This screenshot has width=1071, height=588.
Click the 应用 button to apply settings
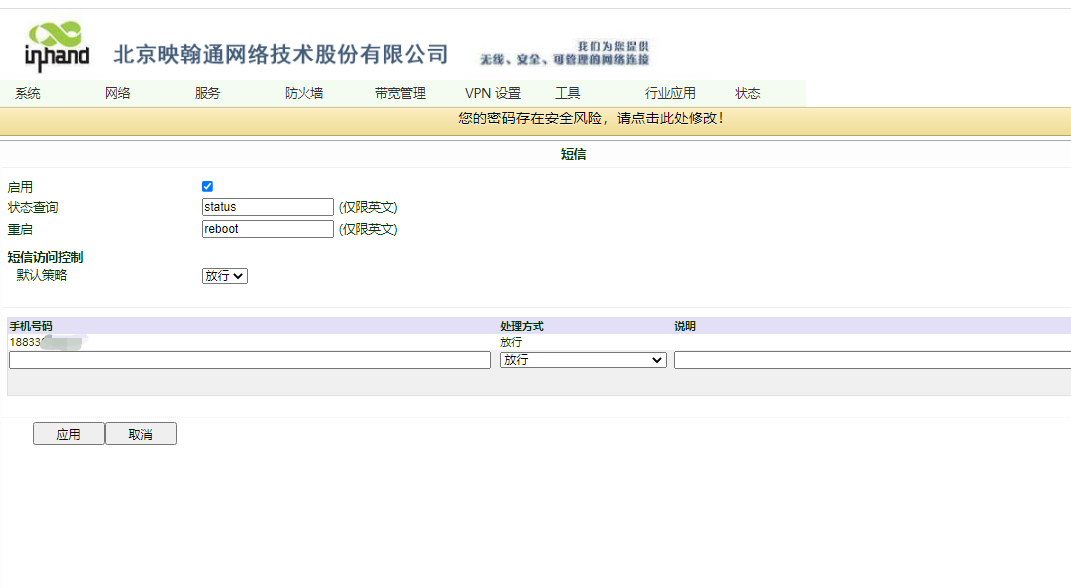pos(68,433)
